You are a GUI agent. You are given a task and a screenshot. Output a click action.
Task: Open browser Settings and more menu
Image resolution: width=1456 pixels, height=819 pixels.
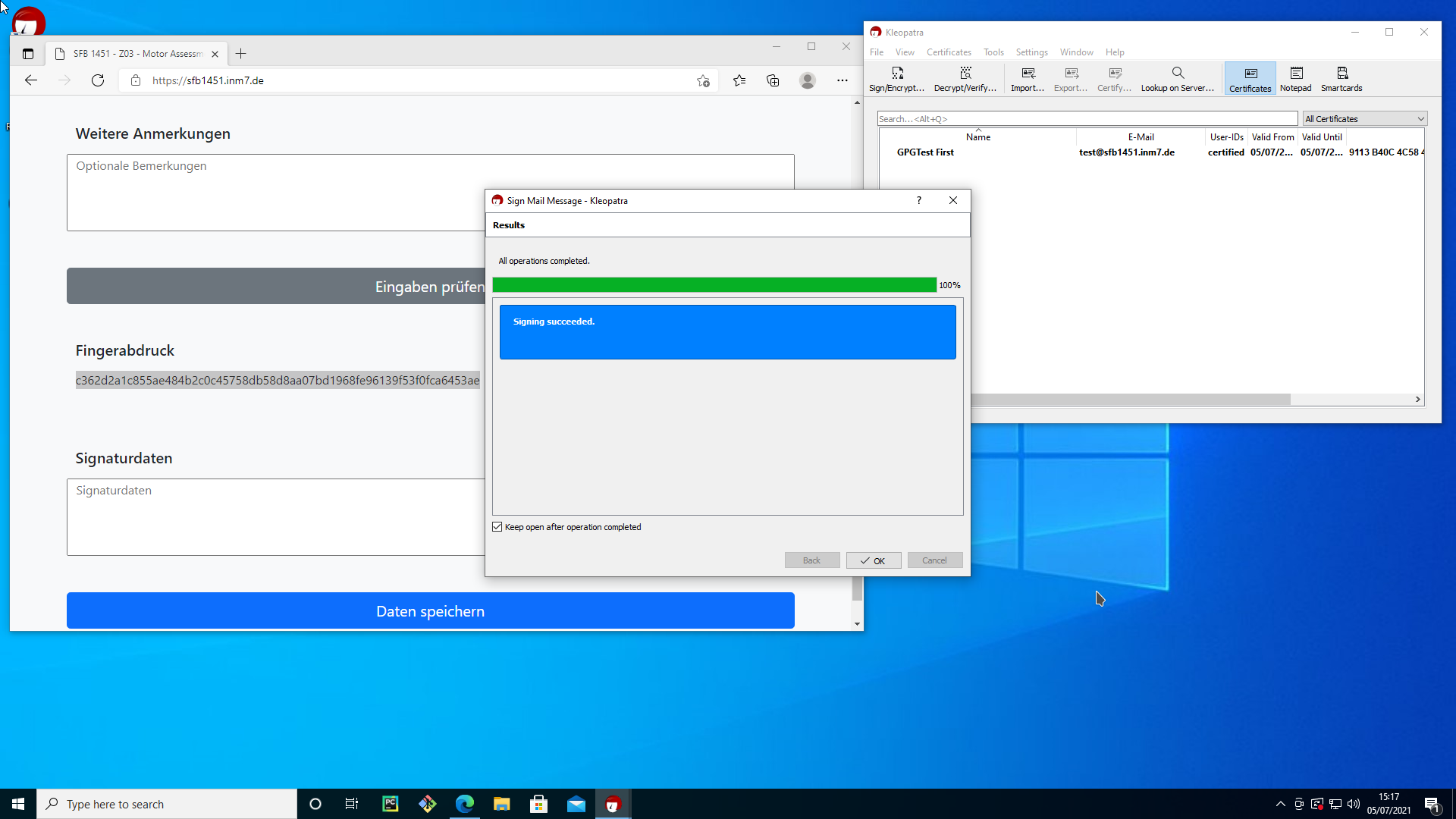tap(843, 80)
